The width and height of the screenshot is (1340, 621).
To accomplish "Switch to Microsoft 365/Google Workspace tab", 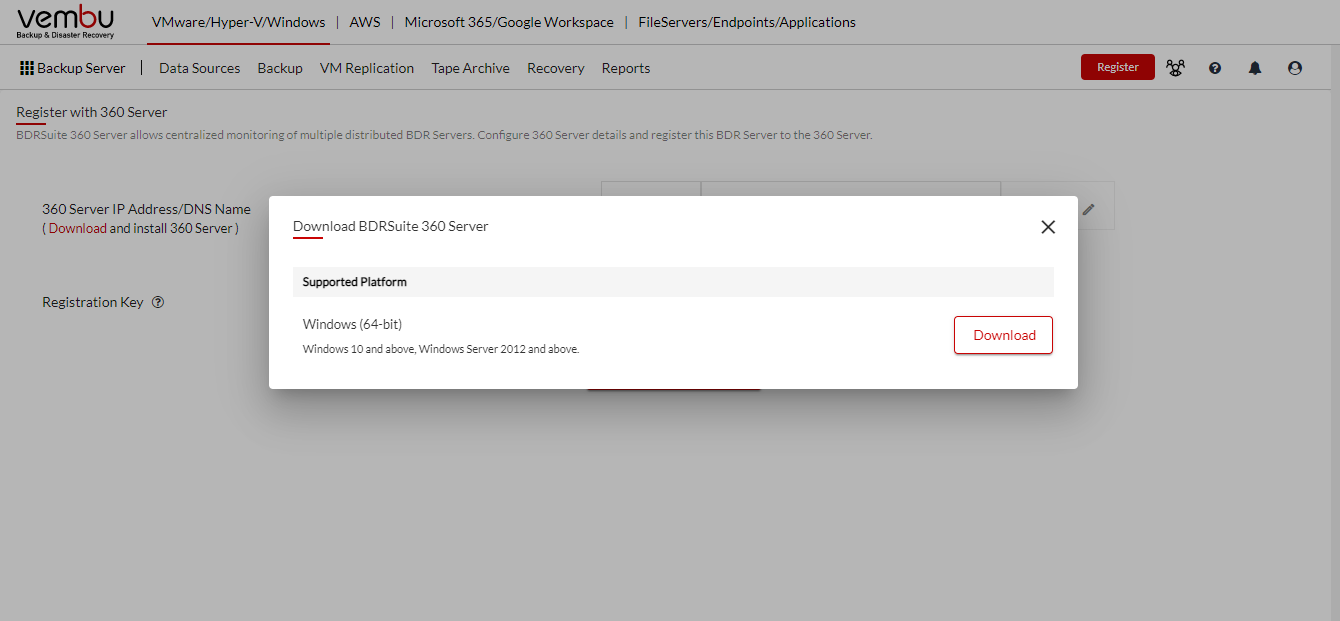I will coord(509,22).
